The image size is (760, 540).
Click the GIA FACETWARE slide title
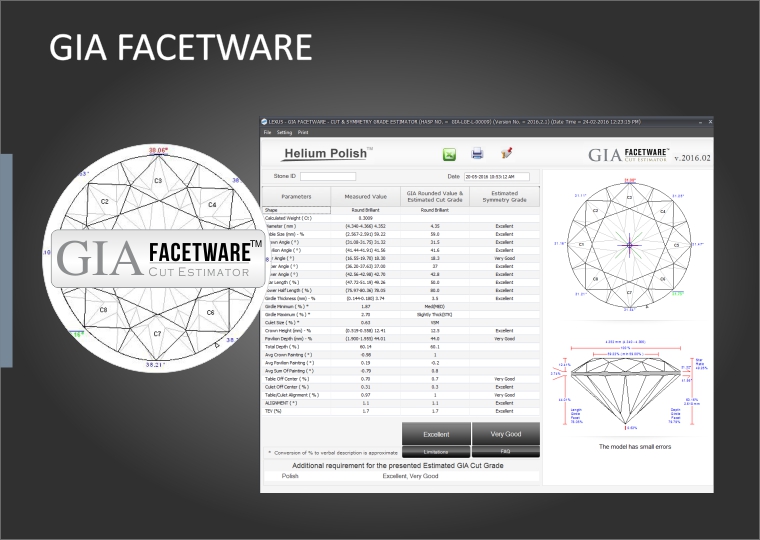(180, 47)
